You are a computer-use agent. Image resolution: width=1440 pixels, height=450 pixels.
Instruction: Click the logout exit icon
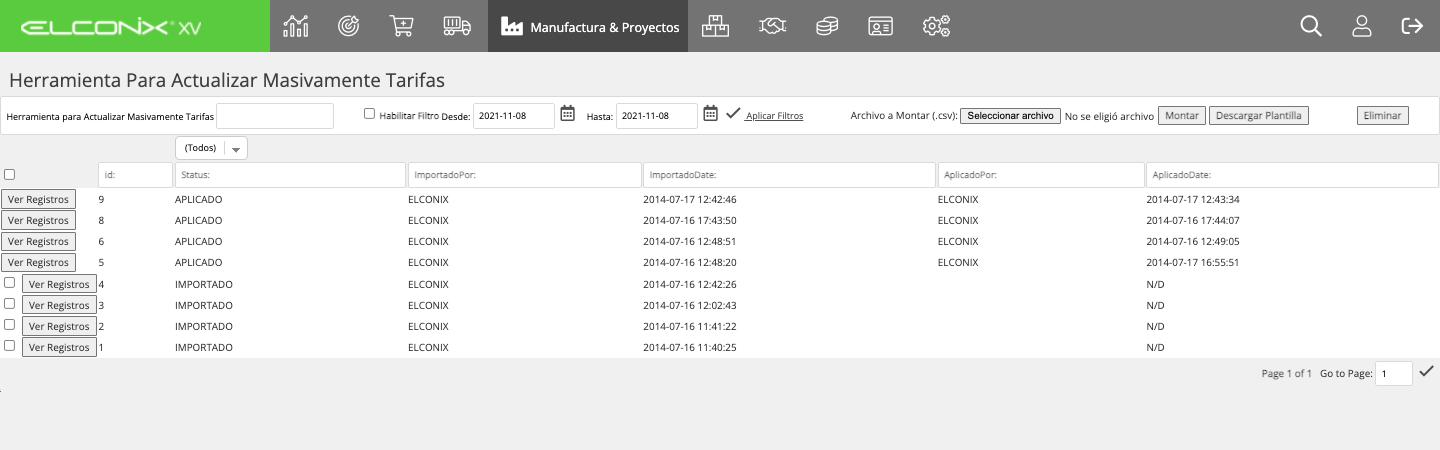coord(1412,26)
